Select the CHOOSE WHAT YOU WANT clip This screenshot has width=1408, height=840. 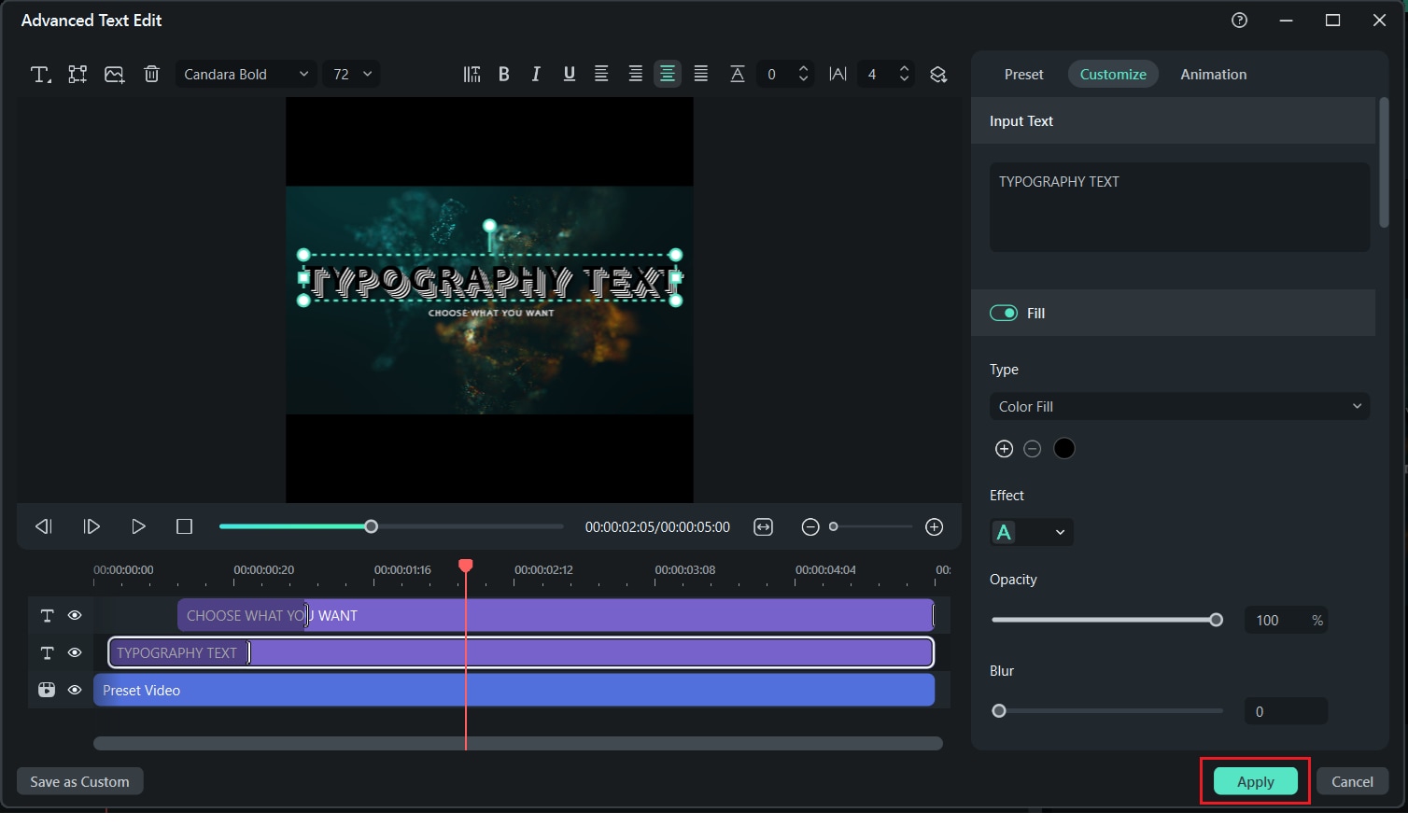pyautogui.click(x=556, y=616)
